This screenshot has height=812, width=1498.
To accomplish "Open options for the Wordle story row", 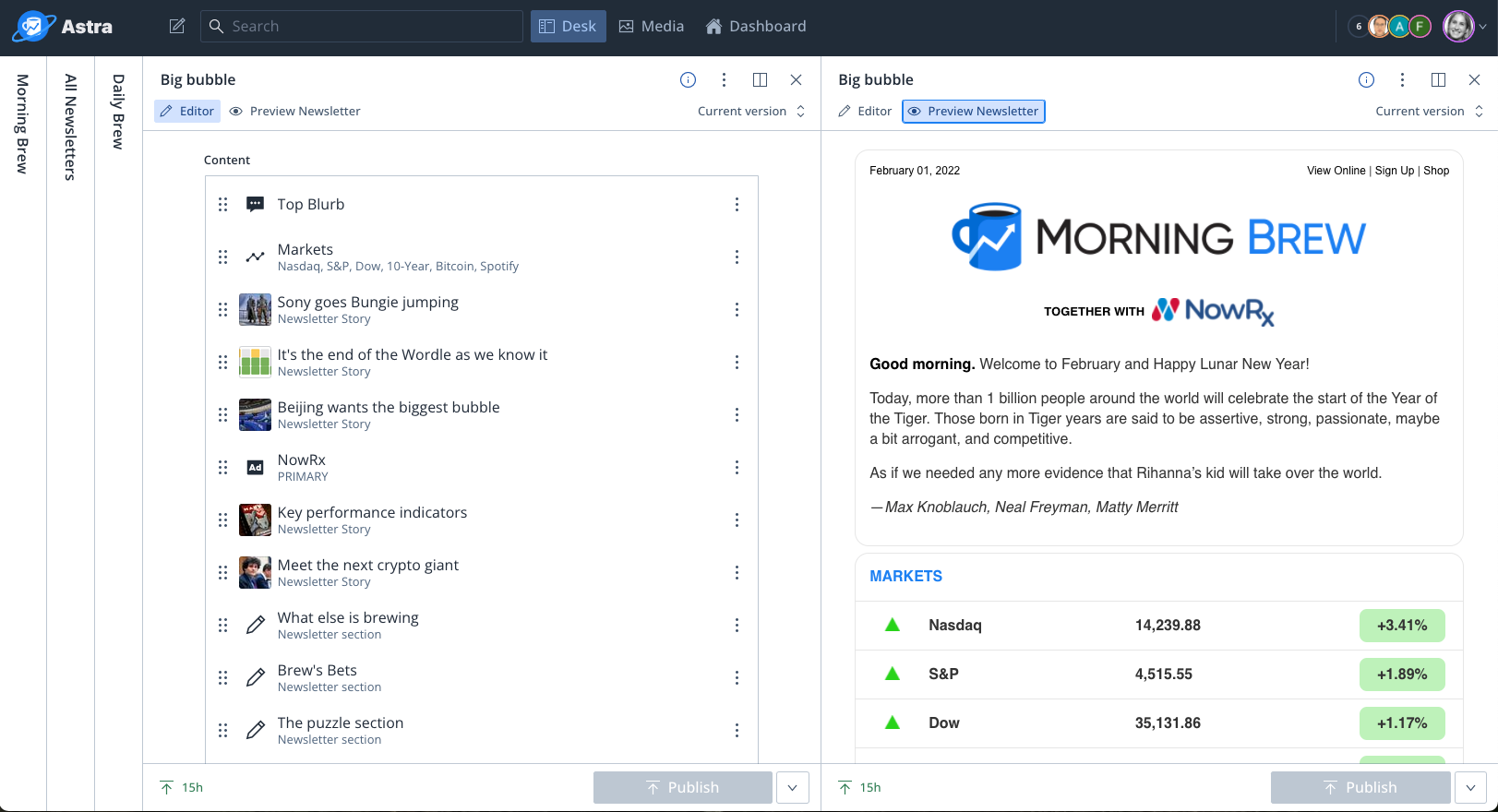I will coord(737,362).
